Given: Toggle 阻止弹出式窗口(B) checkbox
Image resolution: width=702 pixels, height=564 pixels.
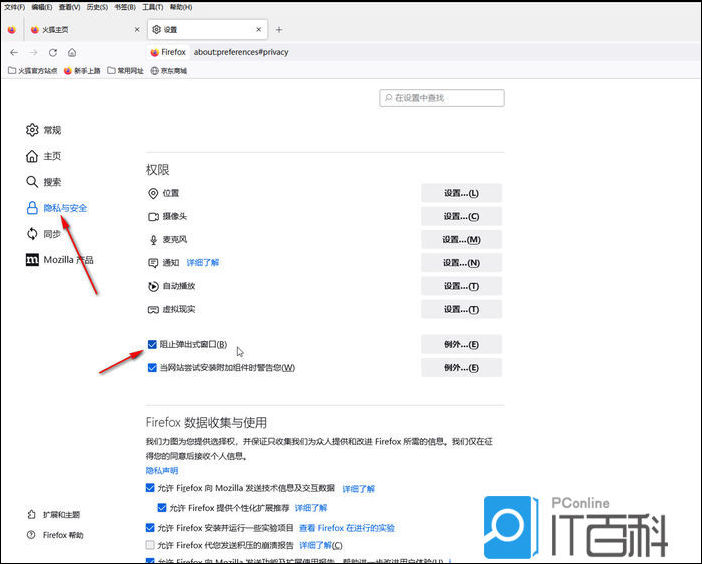Looking at the screenshot, I should tap(152, 344).
